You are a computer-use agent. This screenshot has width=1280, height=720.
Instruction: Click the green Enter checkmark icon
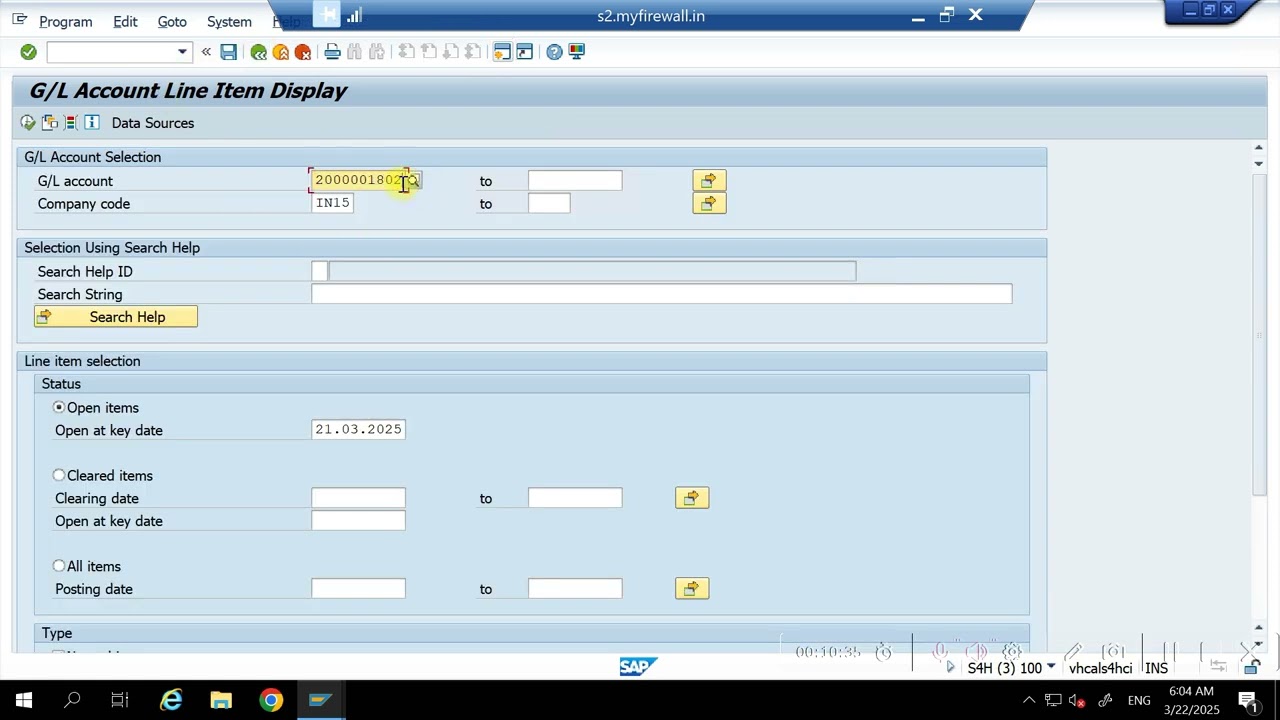28,52
